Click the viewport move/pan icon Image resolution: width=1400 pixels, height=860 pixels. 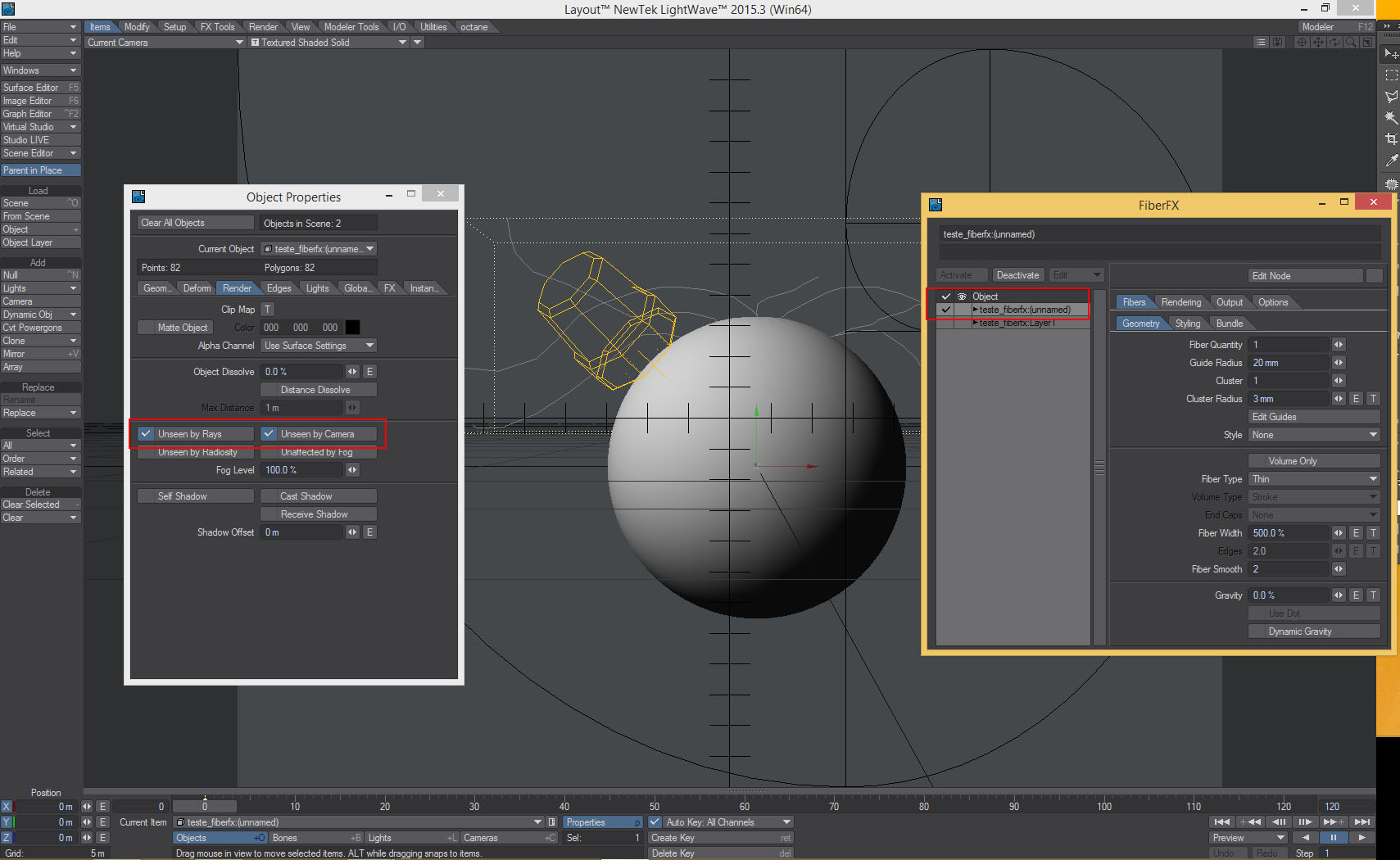1318,43
